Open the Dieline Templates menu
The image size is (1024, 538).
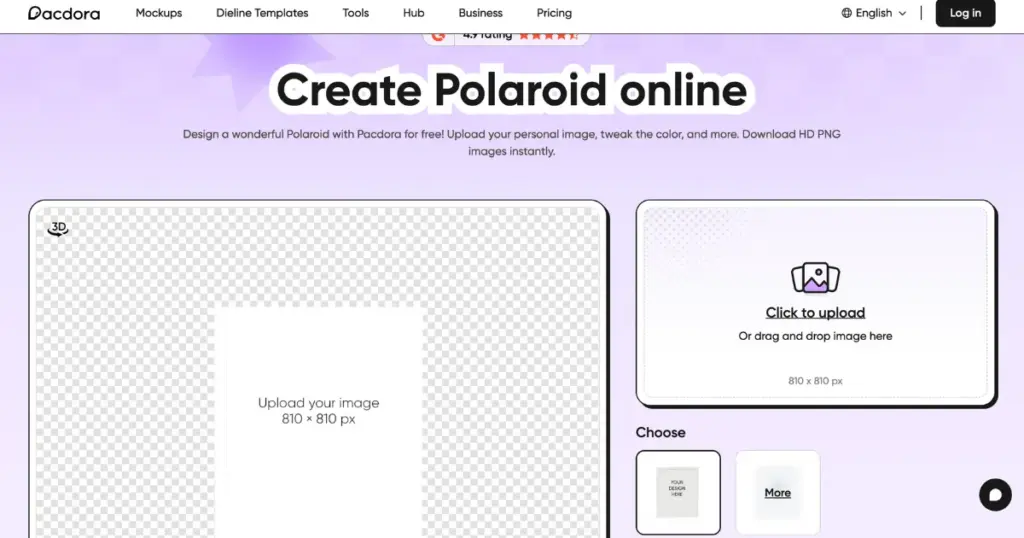click(262, 13)
